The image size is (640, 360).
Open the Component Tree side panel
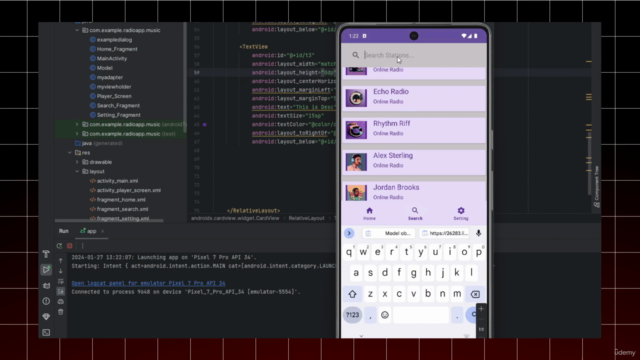597,186
